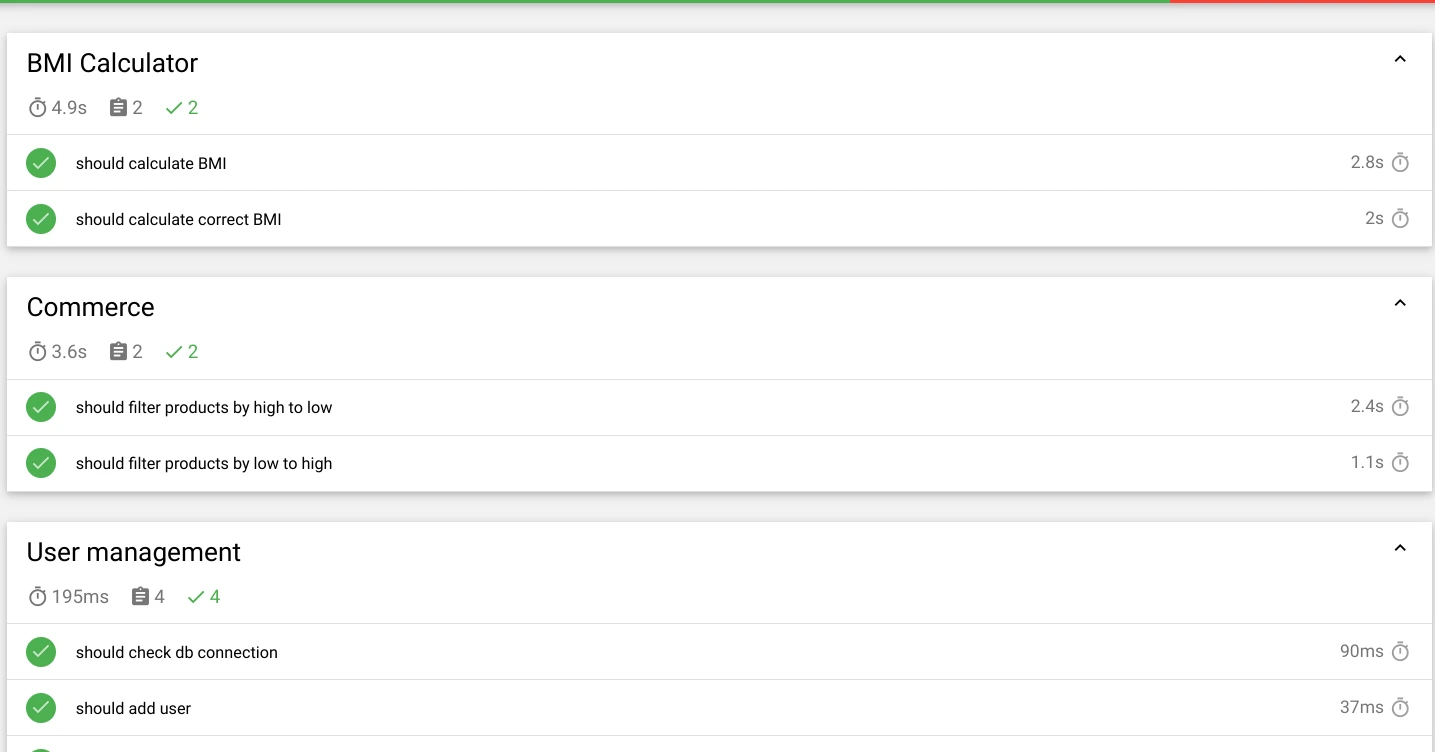Image resolution: width=1435 pixels, height=752 pixels.
Task: Toggle the pass indicator for should calculate BMI
Action: [41, 162]
